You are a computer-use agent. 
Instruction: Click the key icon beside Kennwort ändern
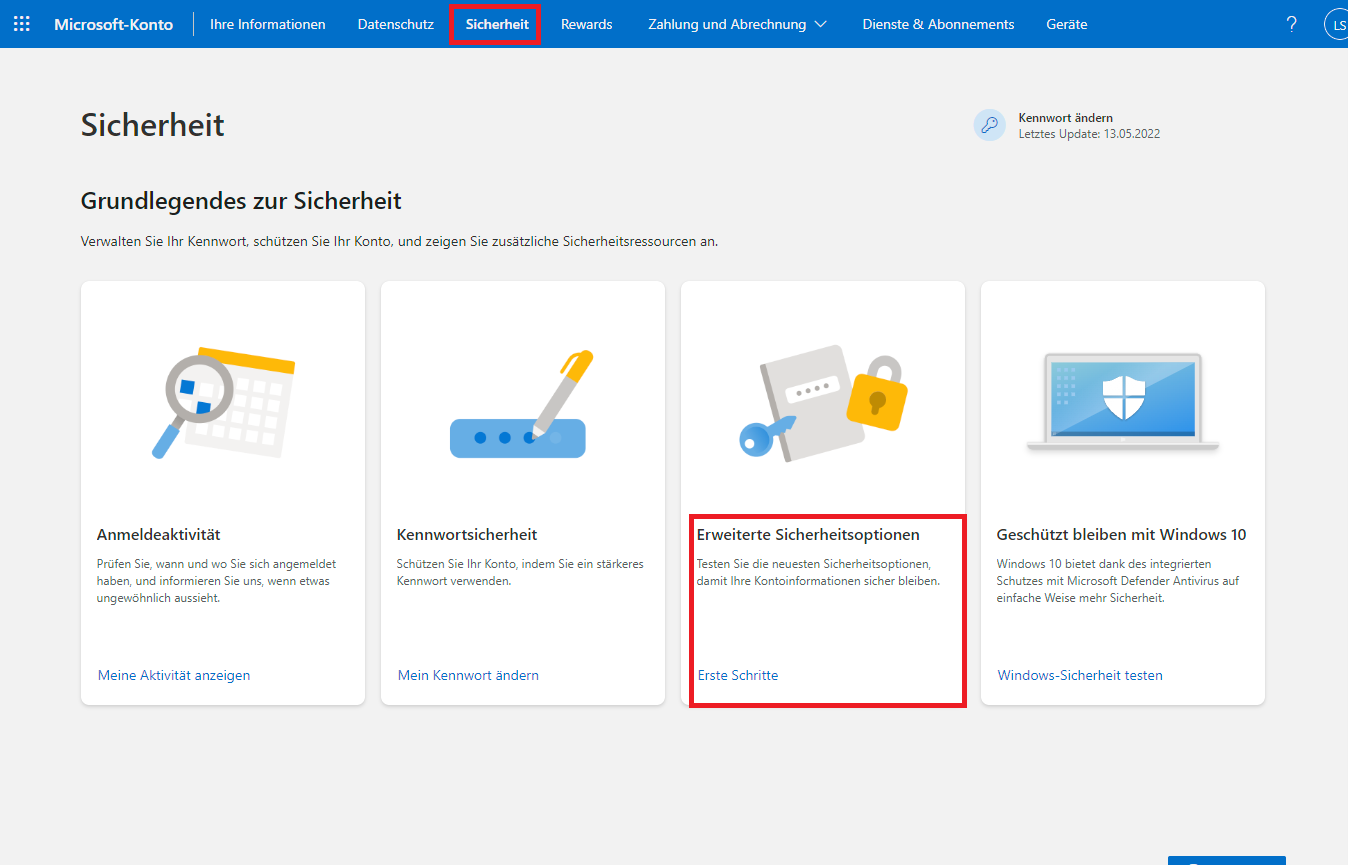point(989,125)
